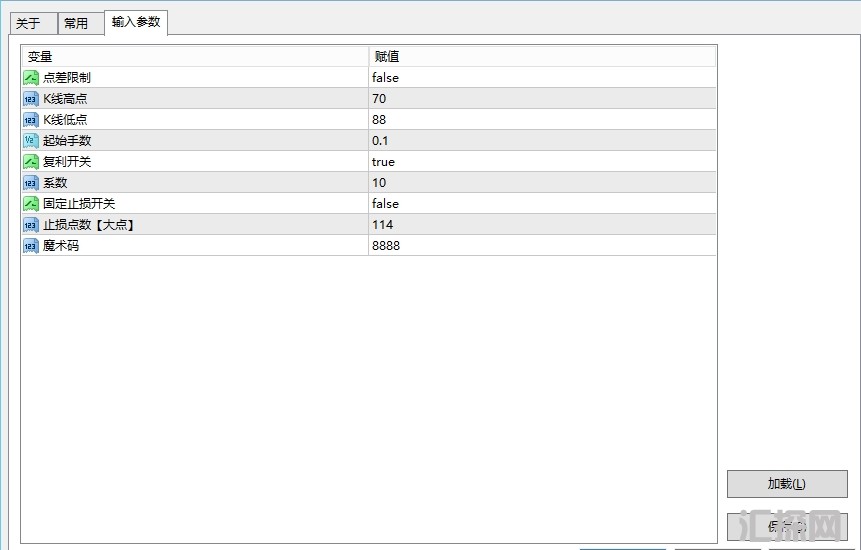Change the 复利开关 true value

pos(383,161)
